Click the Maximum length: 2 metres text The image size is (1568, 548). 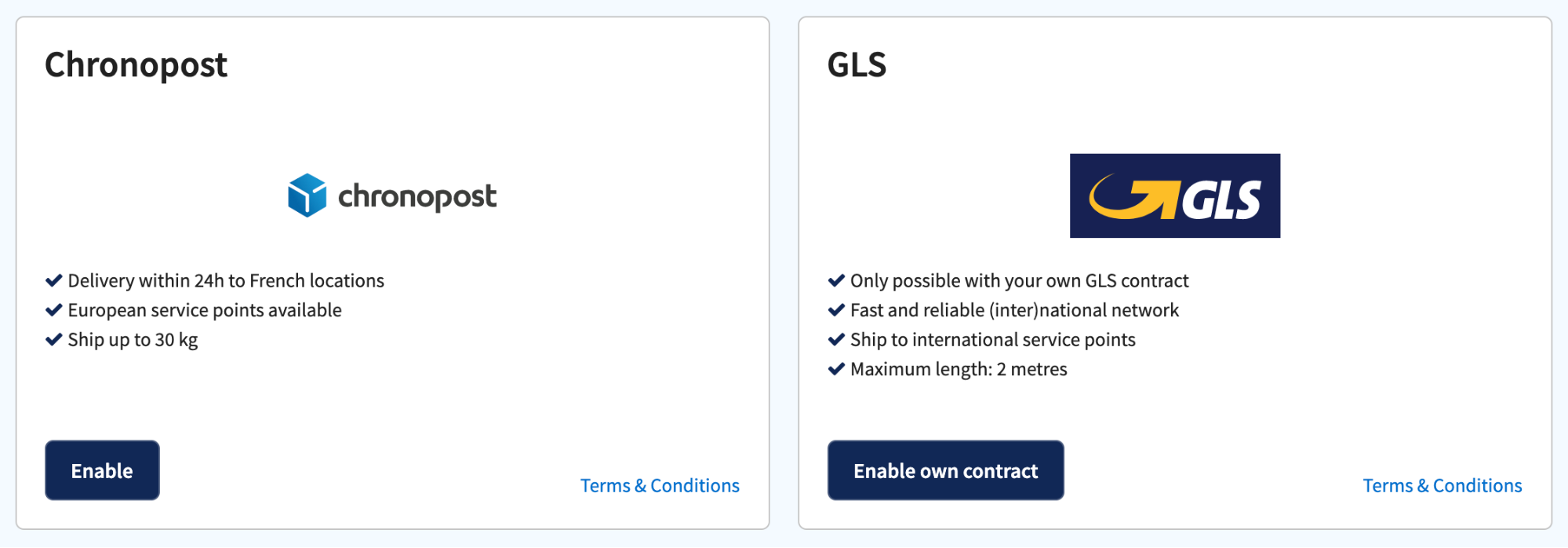[959, 369]
